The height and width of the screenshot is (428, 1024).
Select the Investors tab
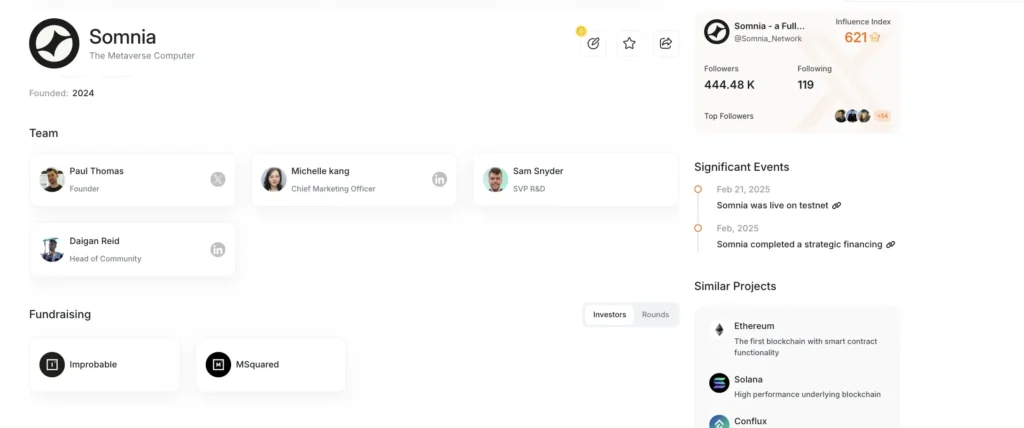[x=609, y=315]
